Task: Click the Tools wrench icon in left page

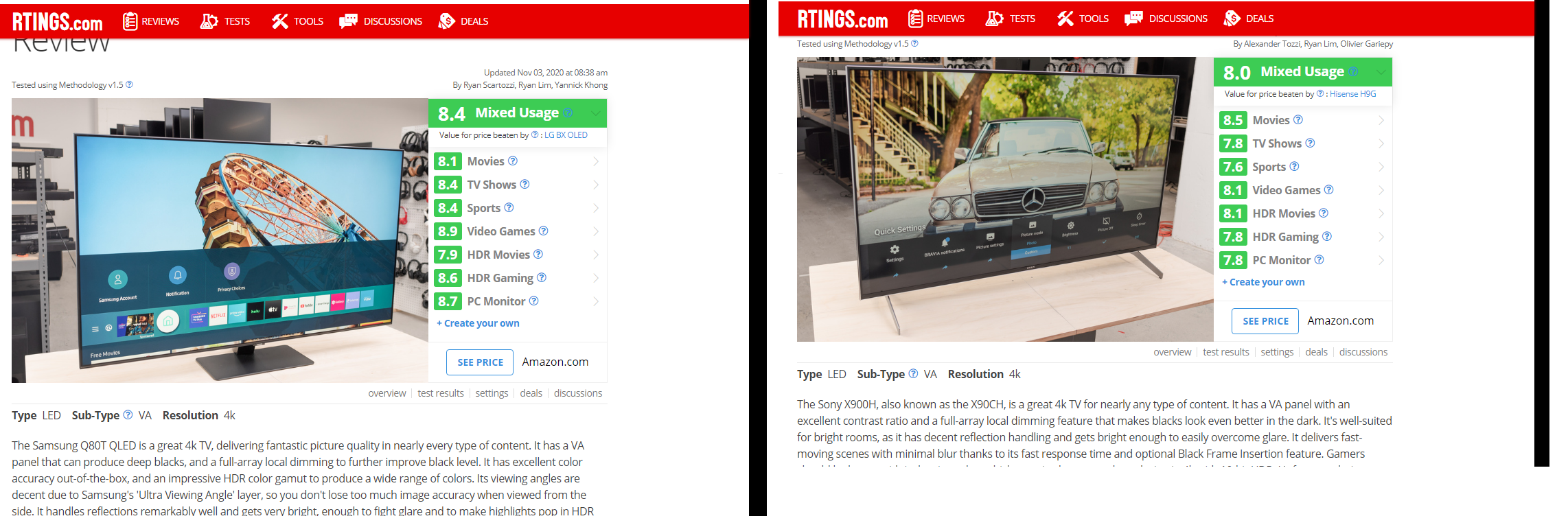Action: [x=279, y=21]
